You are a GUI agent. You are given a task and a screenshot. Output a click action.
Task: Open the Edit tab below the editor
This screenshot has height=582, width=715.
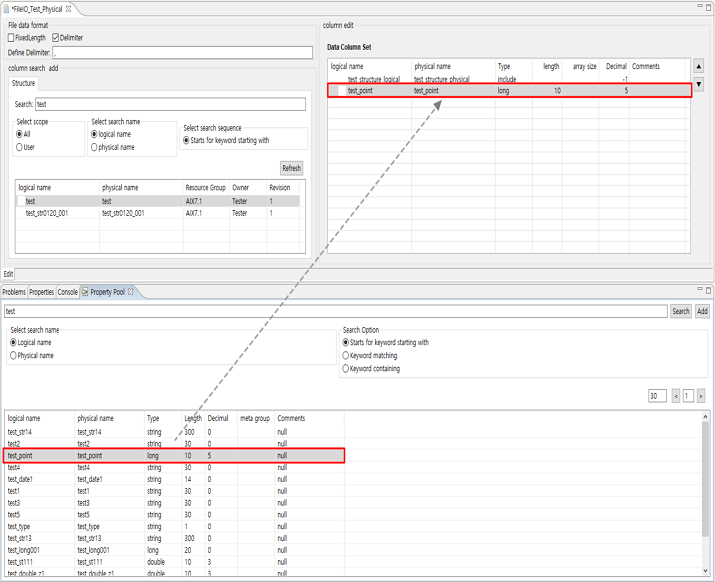pyautogui.click(x=8, y=274)
